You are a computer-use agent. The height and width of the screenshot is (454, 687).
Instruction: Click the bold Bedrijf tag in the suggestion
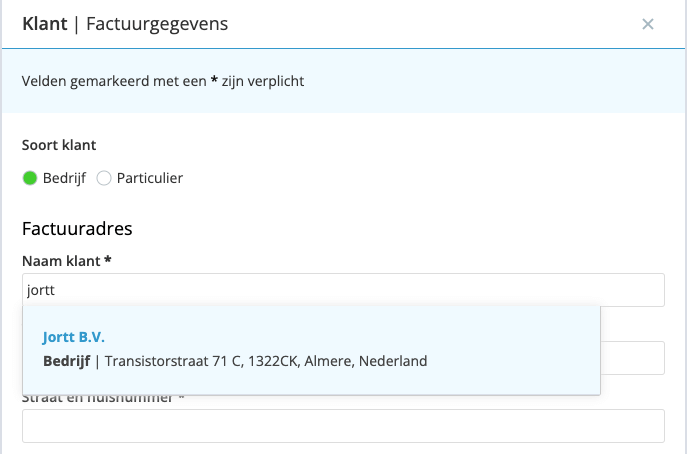[x=67, y=361]
